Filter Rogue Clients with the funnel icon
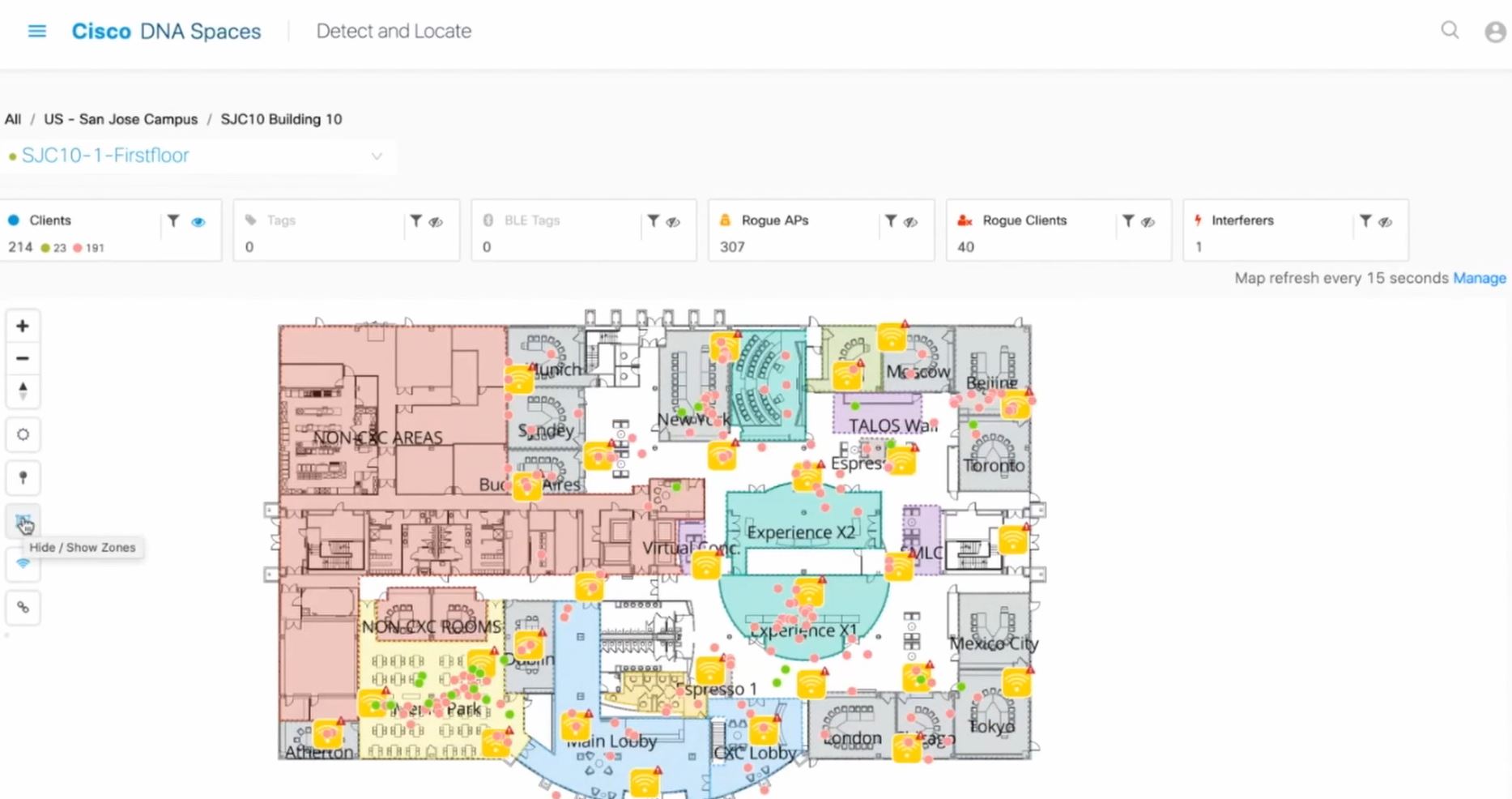The height and width of the screenshot is (799, 1512). point(1127,220)
